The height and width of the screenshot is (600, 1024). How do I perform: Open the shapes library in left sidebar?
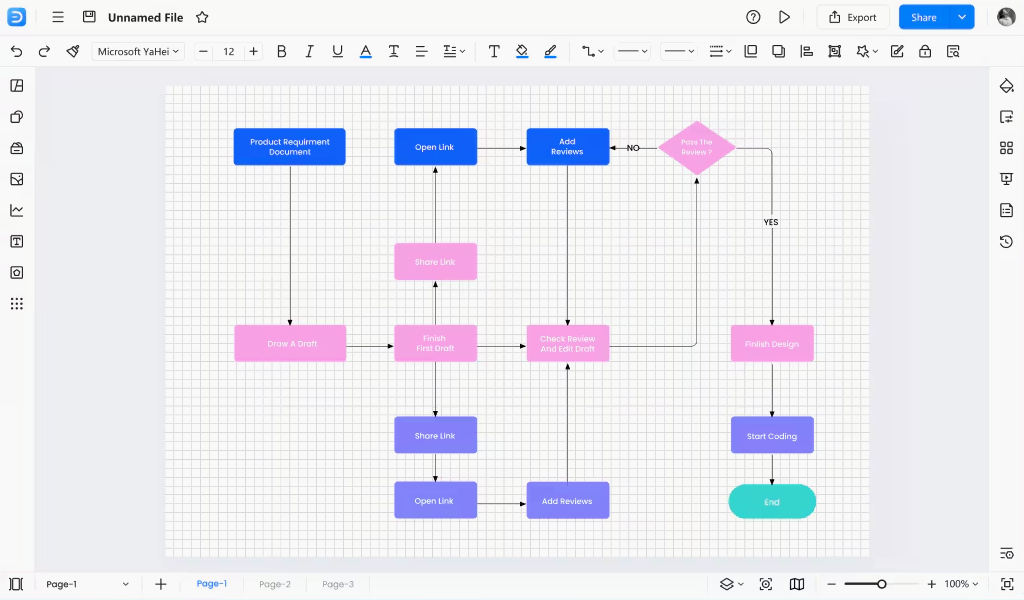tap(17, 117)
